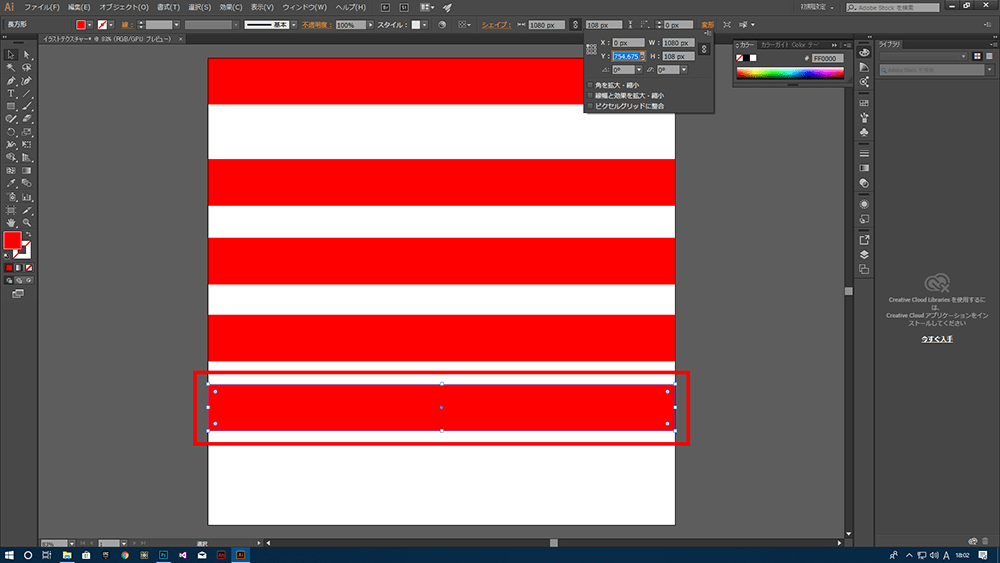Expand the opacity 100% arrow
The image size is (1000, 563).
(370, 25)
